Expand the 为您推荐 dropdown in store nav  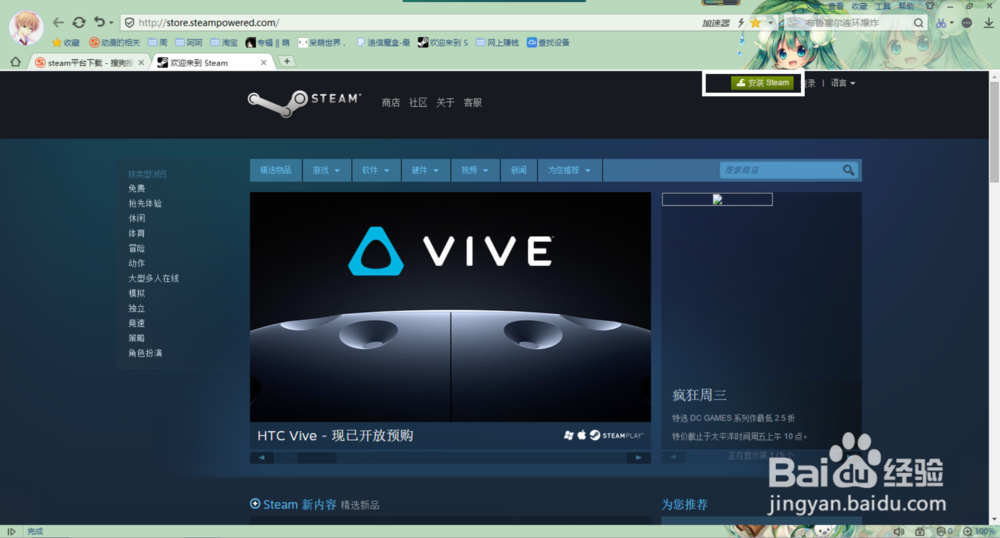(x=570, y=170)
